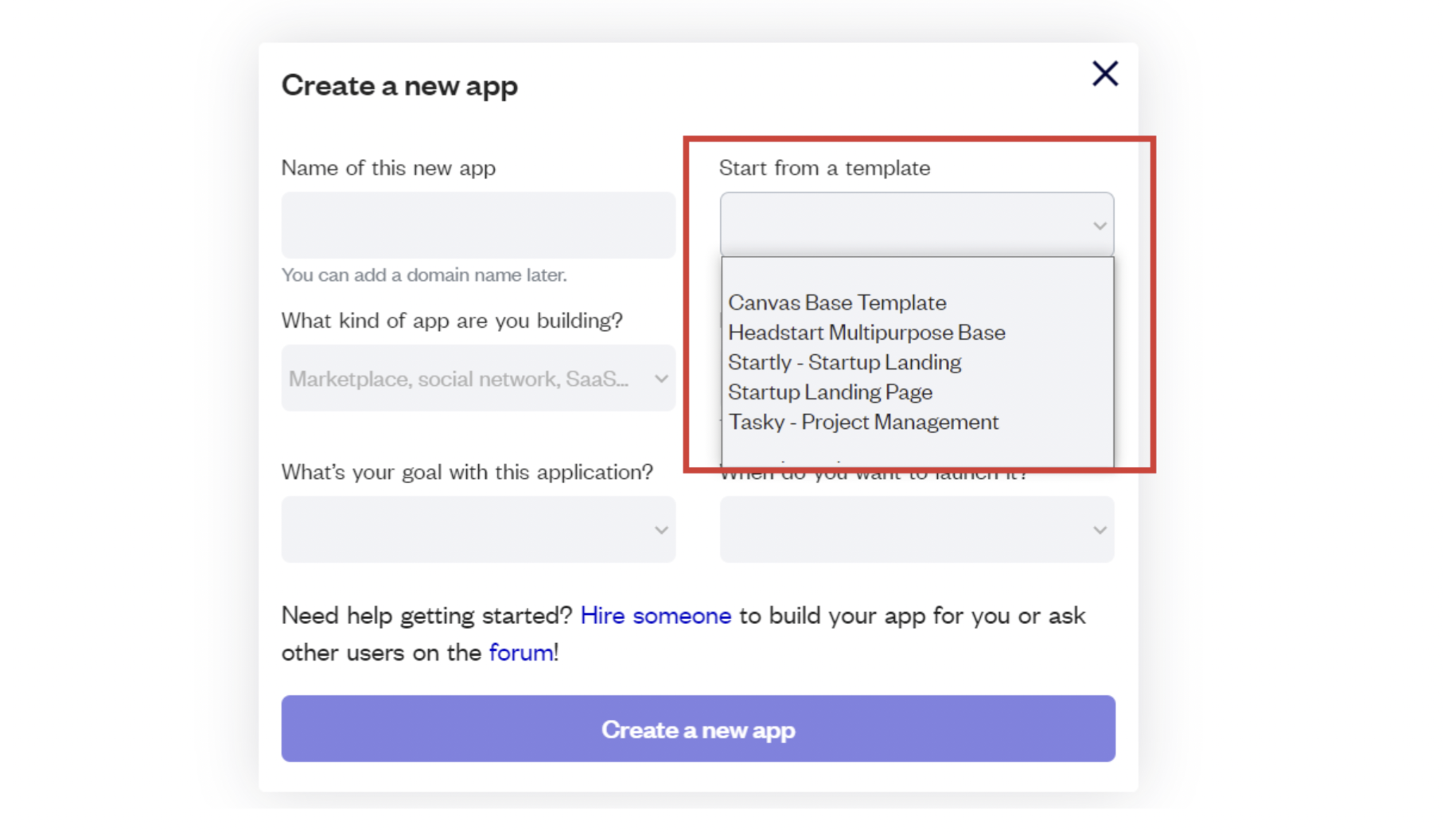Open the Marketplace, social network, SaaS dropdown
The image size is (1456, 834).
pos(469,379)
